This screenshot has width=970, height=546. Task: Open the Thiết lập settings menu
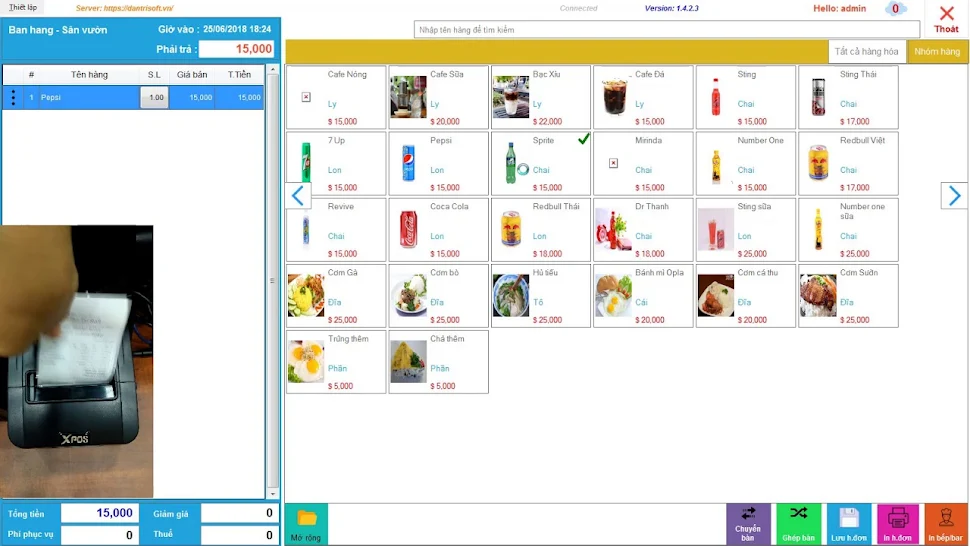23,7
